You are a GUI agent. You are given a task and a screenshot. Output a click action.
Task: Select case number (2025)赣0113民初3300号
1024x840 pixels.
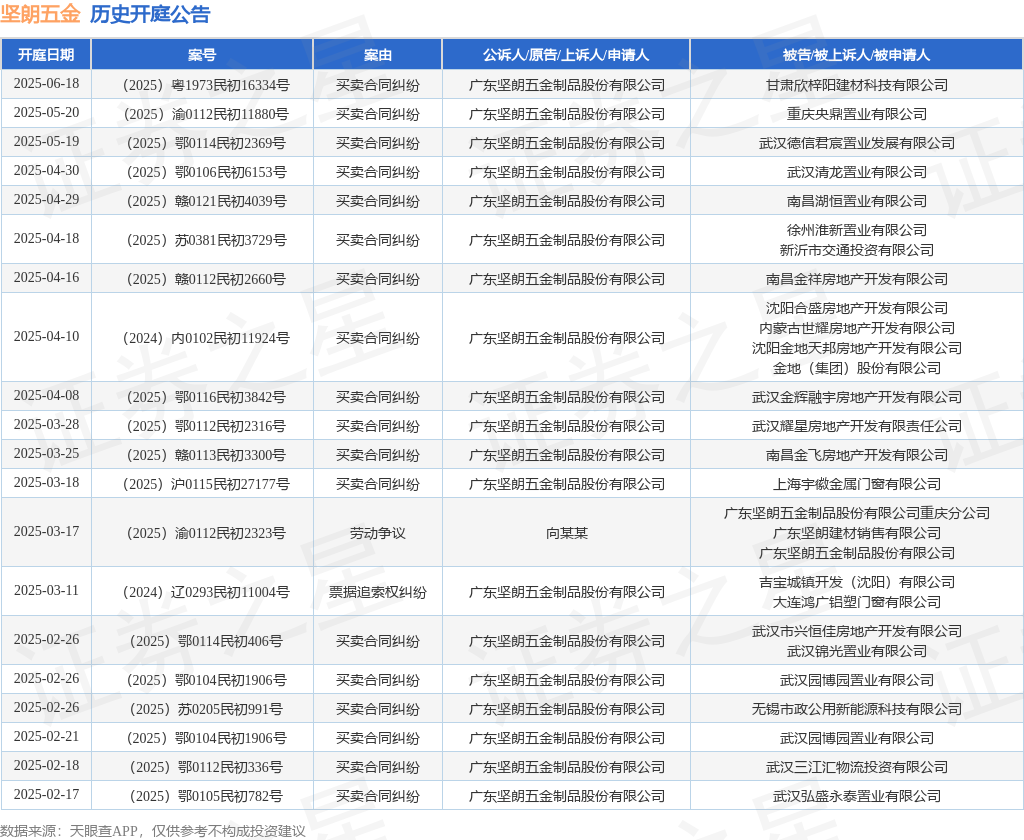coord(206,455)
